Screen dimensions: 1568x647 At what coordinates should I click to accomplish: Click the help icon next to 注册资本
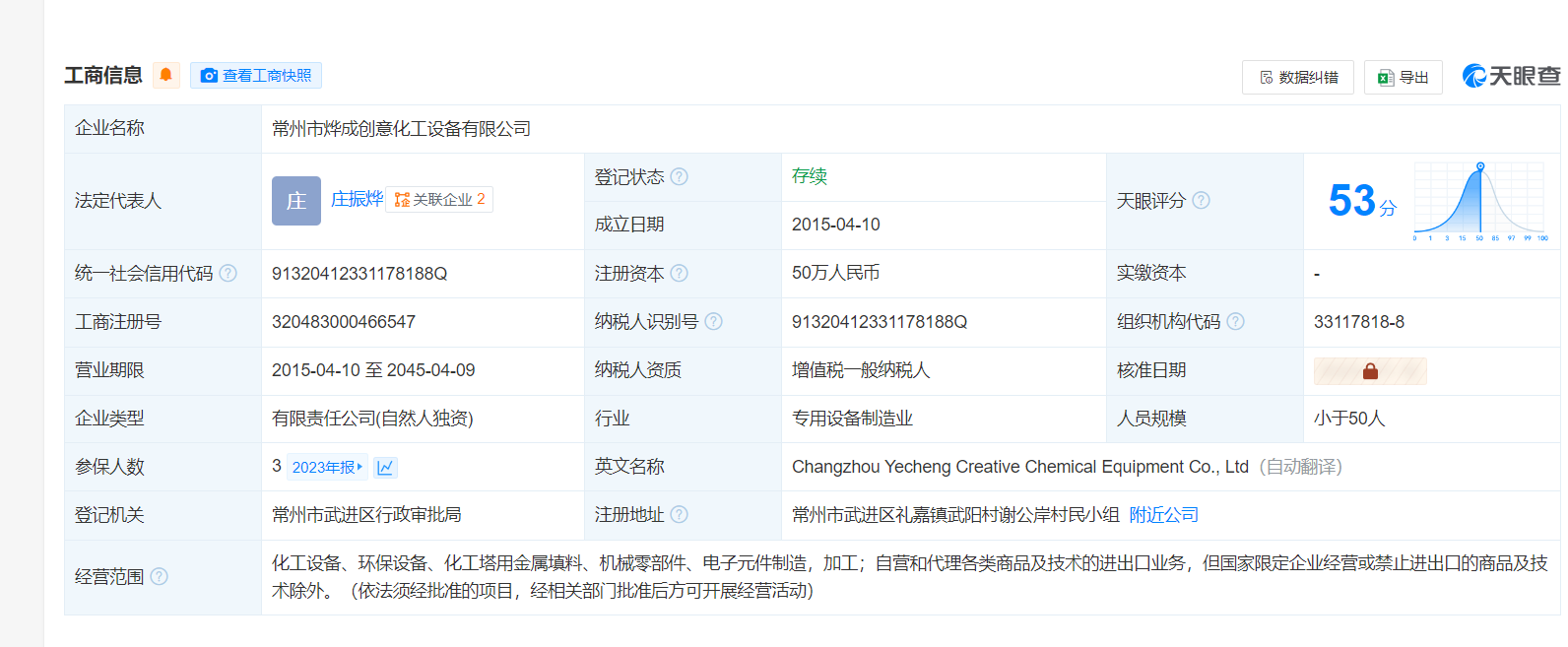[x=680, y=273]
